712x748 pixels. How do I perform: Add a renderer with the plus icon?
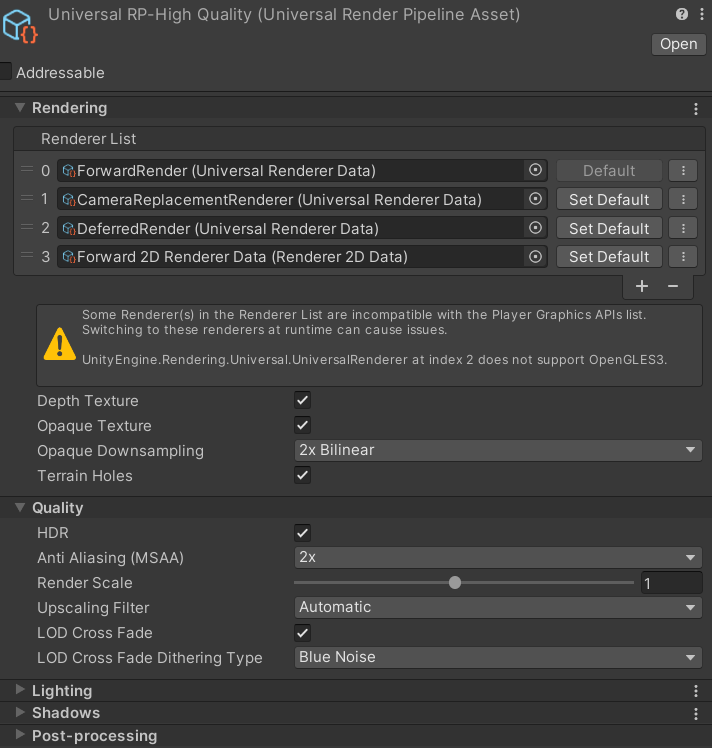click(642, 286)
